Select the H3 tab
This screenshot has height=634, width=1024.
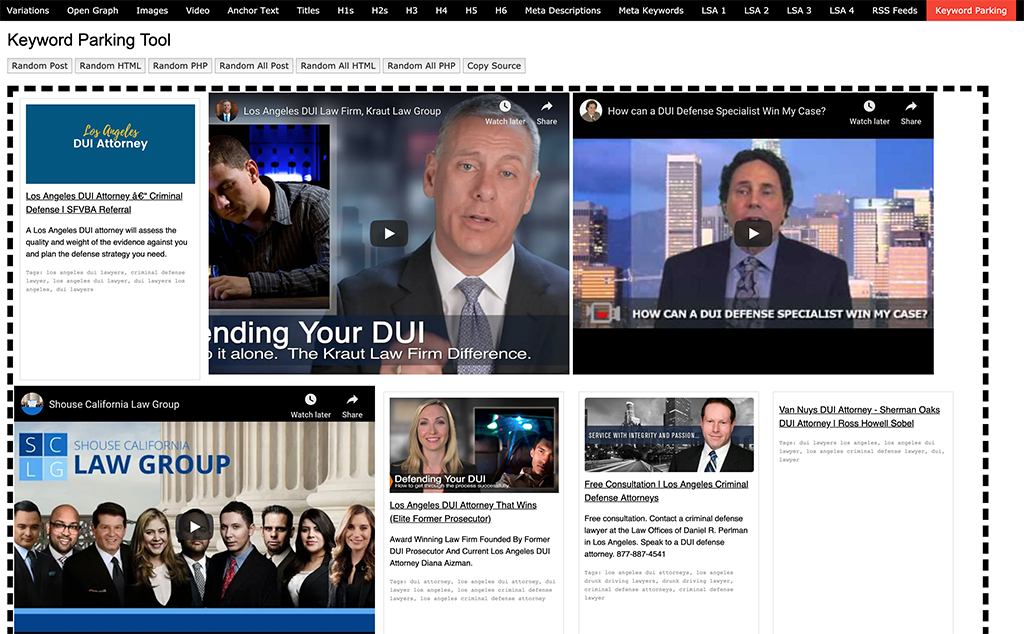pos(411,10)
